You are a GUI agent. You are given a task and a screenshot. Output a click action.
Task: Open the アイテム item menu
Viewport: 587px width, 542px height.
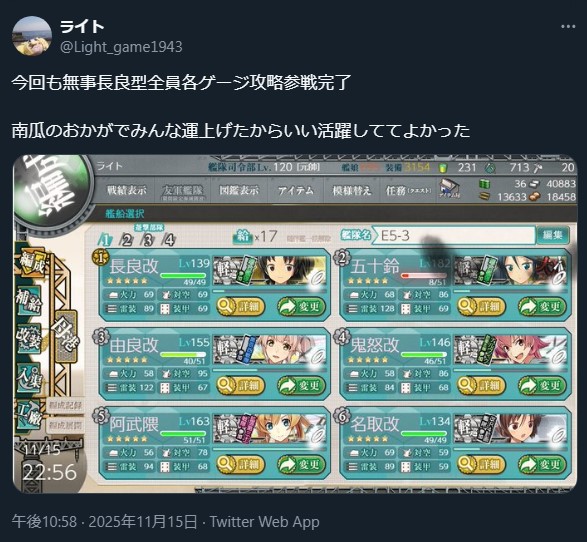[295, 191]
